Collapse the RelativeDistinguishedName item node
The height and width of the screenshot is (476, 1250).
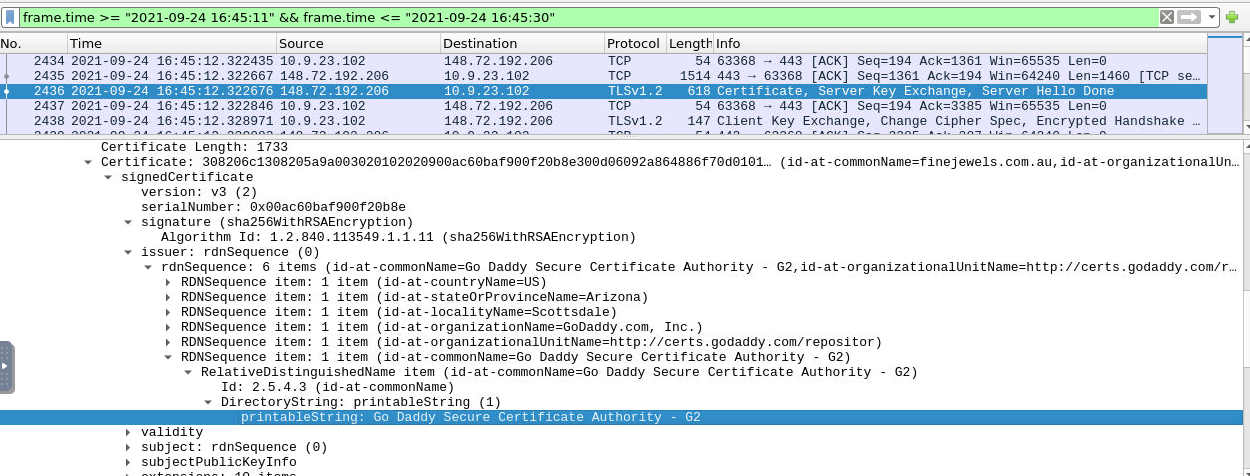[x=189, y=372]
